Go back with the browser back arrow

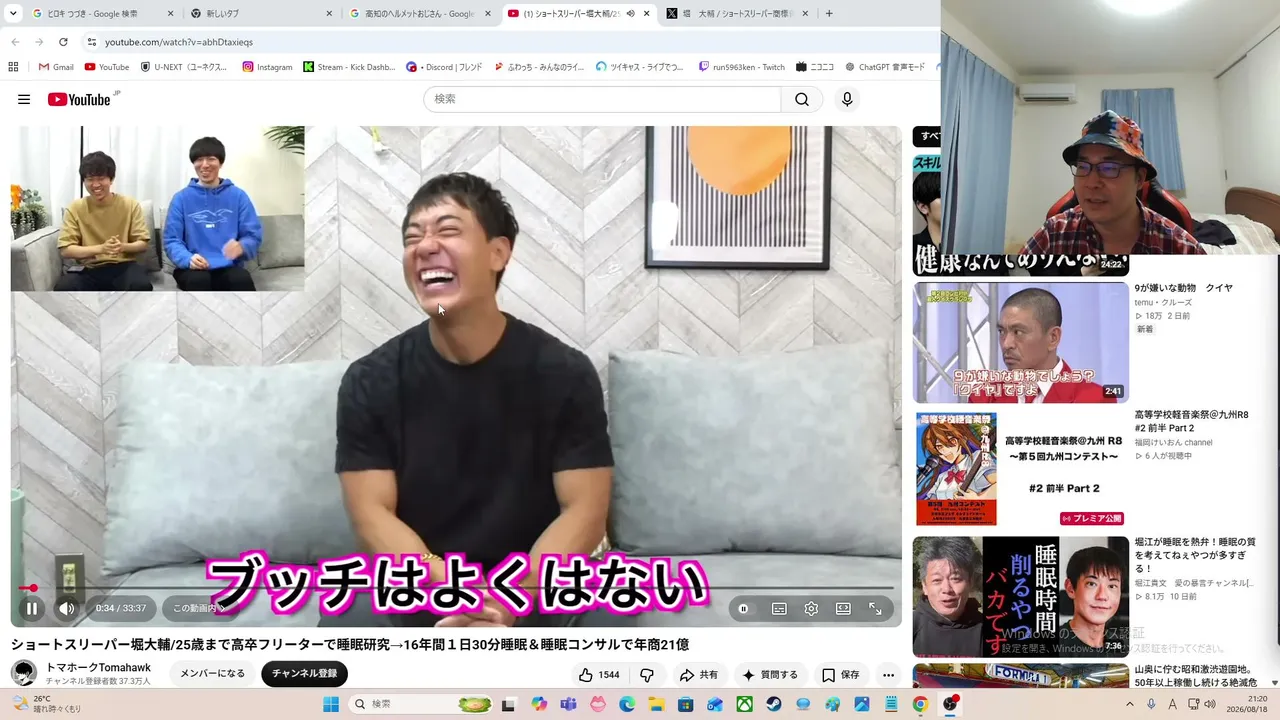15,42
